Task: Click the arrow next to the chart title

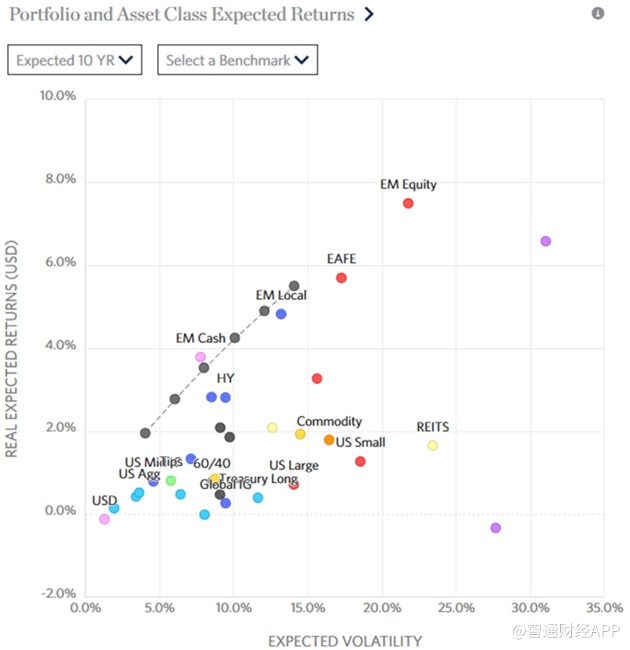Action: pyautogui.click(x=369, y=15)
